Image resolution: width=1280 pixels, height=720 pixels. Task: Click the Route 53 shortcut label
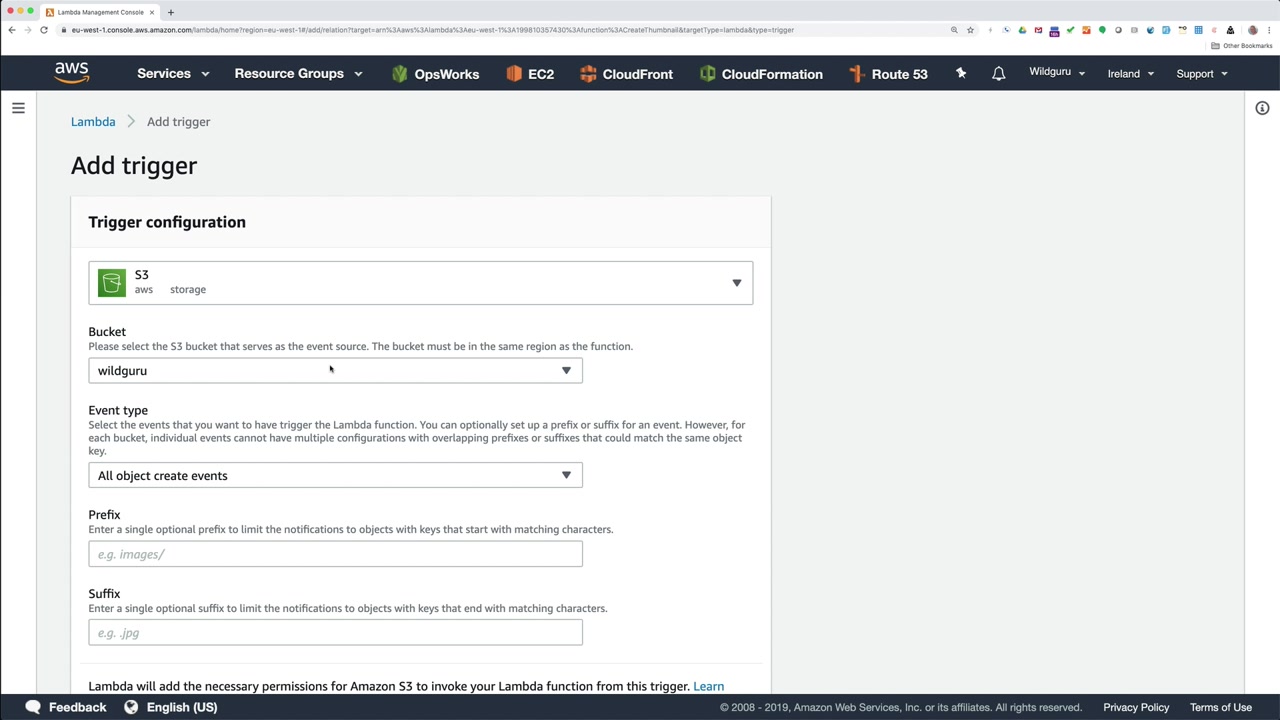(900, 74)
